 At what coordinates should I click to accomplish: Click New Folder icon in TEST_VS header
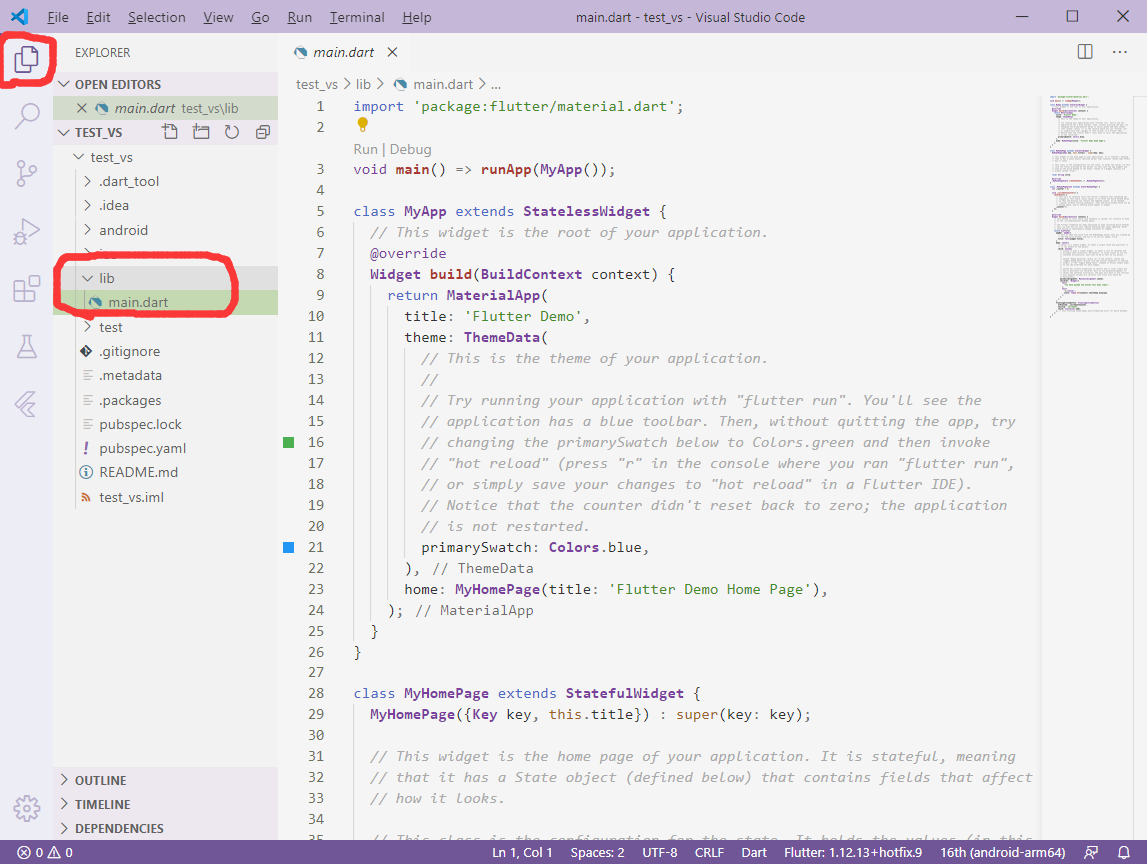coord(200,132)
